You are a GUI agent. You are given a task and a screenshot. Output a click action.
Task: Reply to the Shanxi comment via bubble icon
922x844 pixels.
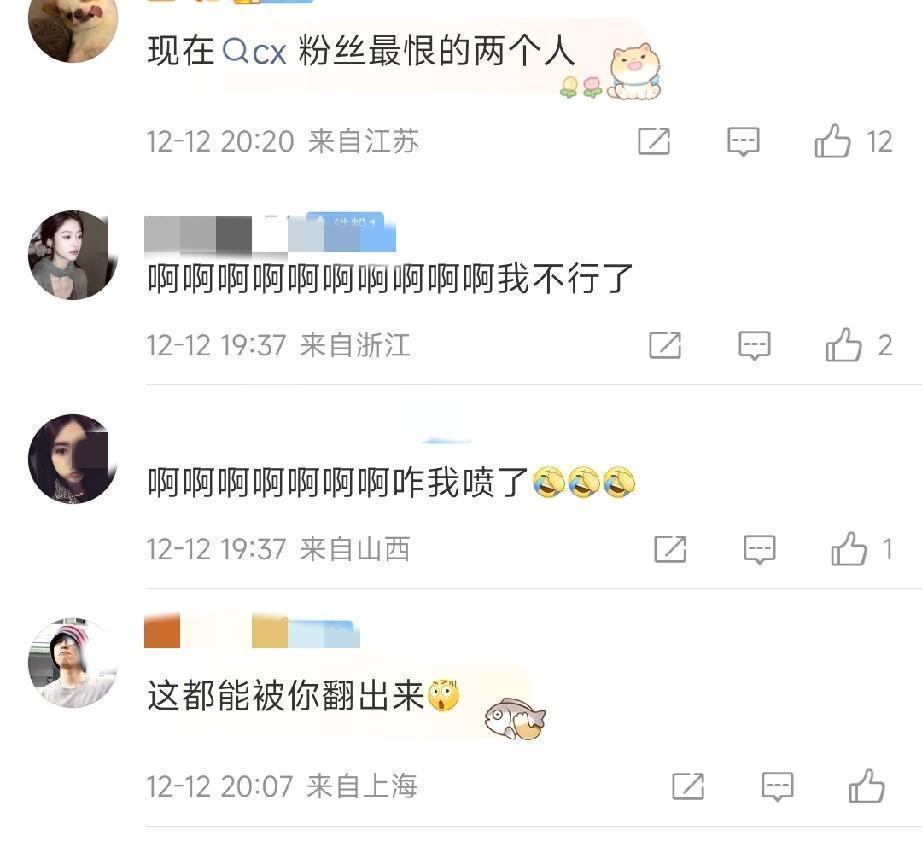tap(760, 549)
